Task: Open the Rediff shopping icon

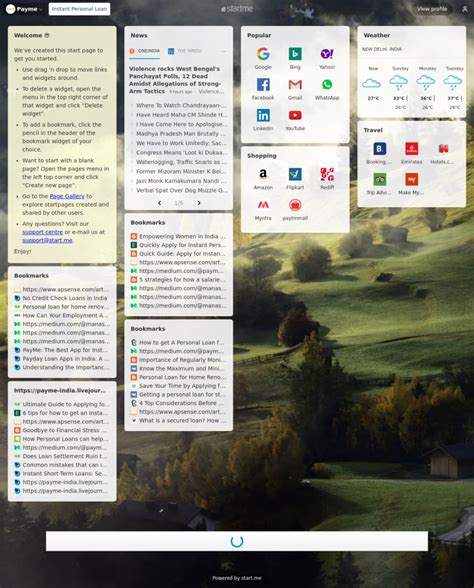Action: [x=327, y=174]
